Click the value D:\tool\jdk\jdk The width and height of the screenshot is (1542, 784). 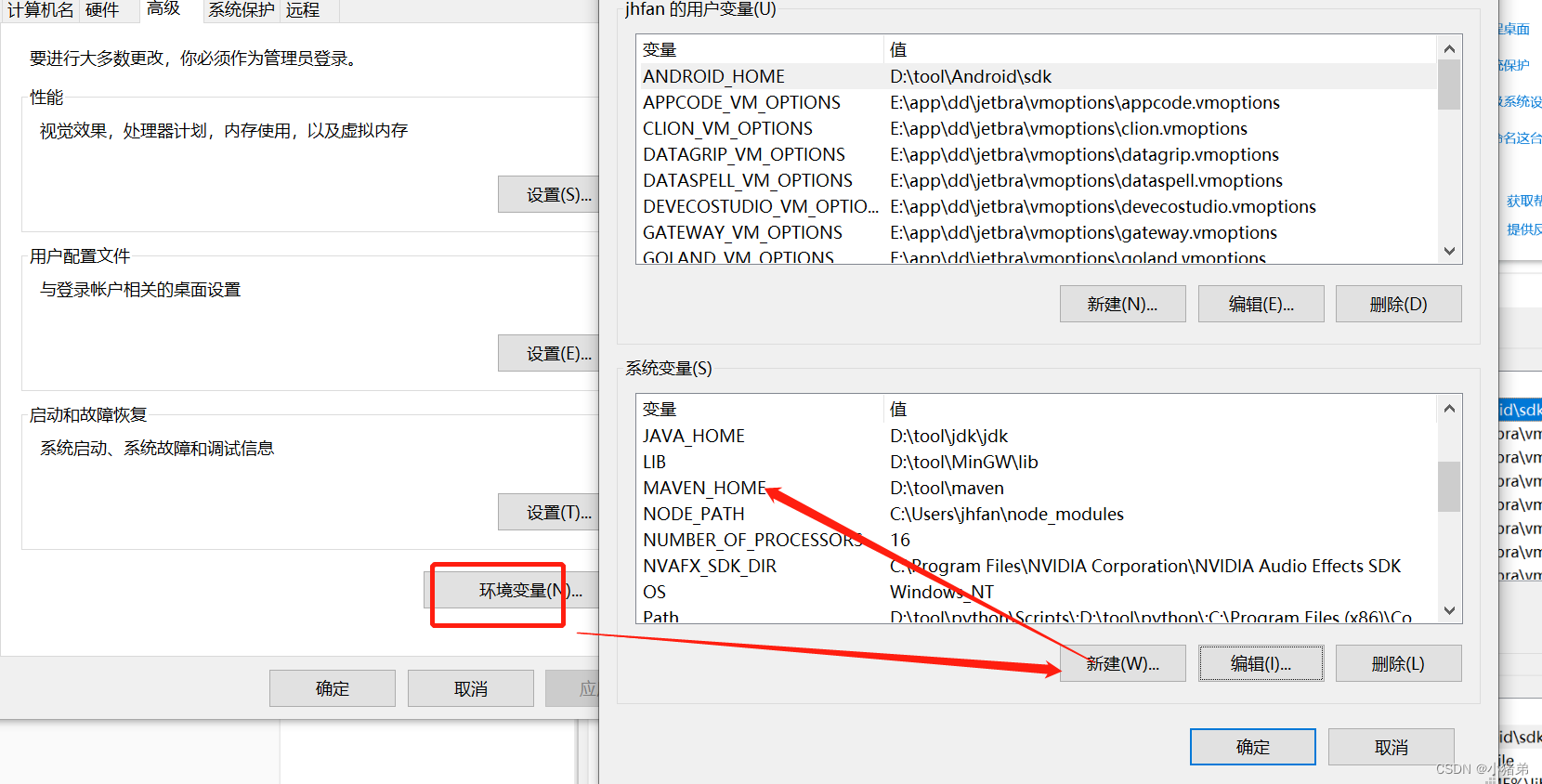click(948, 436)
